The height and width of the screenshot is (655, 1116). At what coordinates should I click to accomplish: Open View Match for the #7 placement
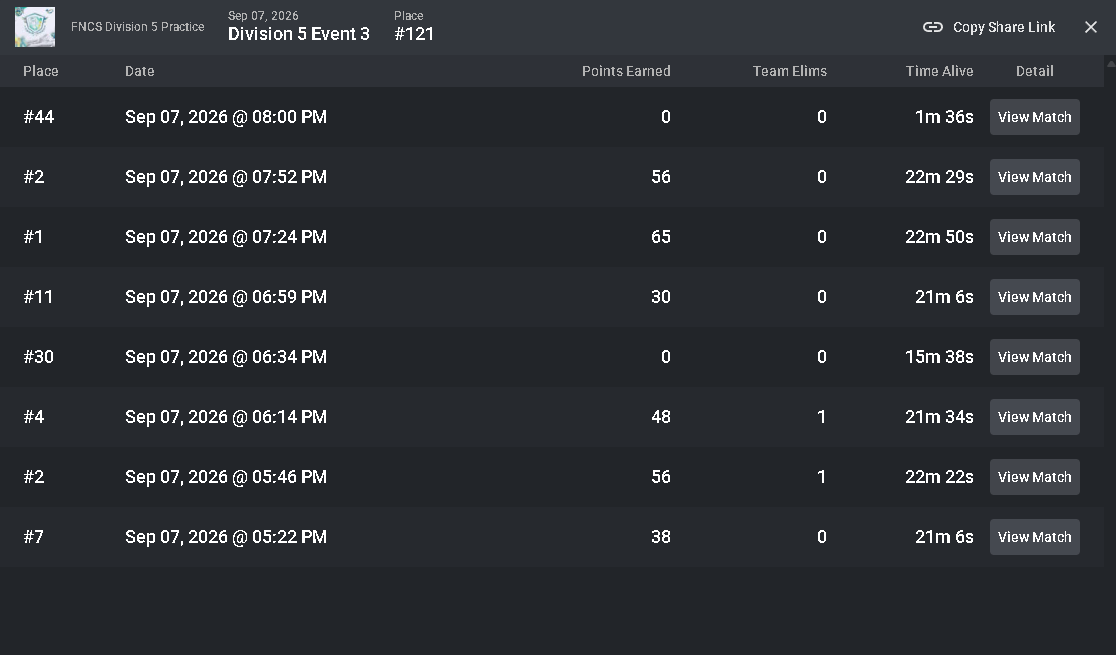(x=1034, y=537)
